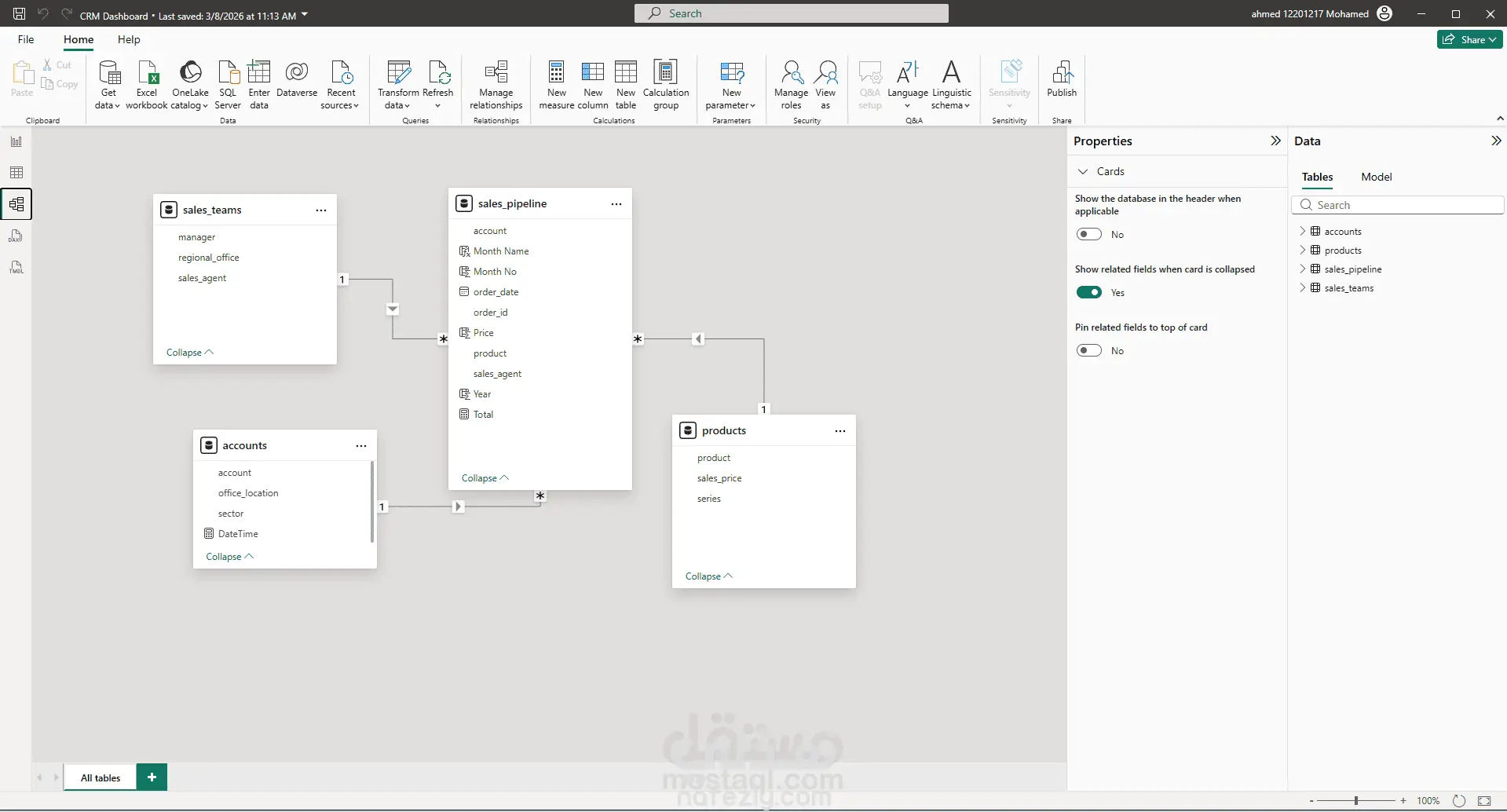
Task: Save the CRM Dashboard file
Action: [x=20, y=13]
